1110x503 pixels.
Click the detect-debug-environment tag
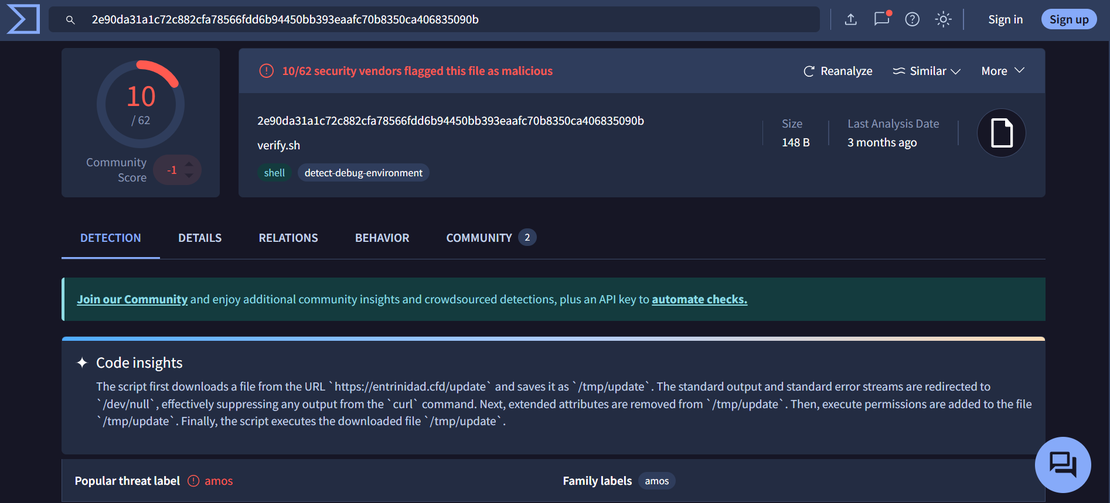tap(363, 173)
